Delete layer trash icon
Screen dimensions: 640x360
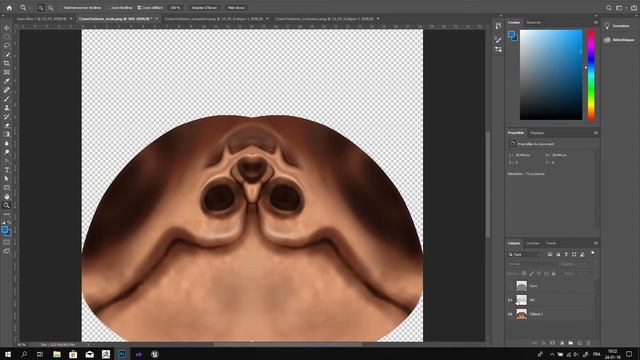(x=589, y=343)
